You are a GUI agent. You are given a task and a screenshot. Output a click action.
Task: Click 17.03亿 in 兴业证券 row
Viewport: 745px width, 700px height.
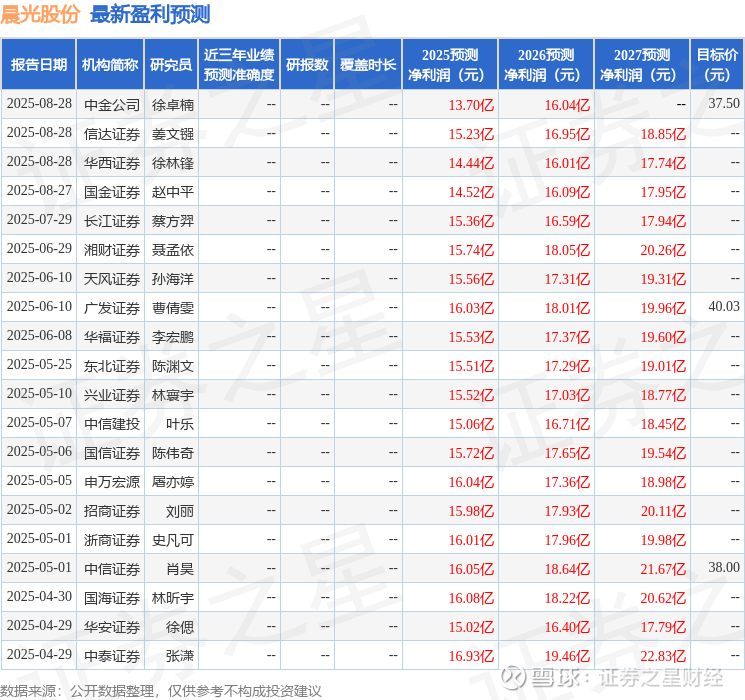567,395
